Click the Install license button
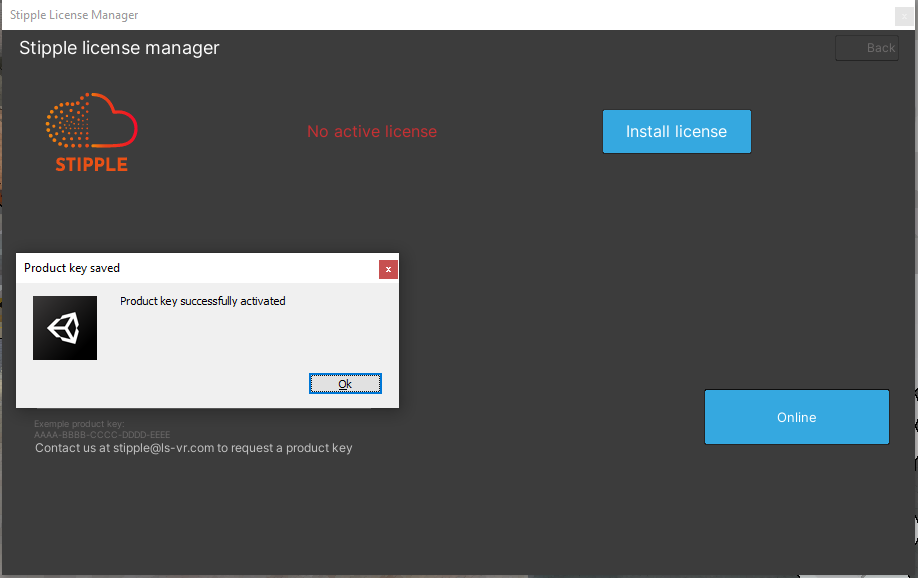 tap(677, 132)
